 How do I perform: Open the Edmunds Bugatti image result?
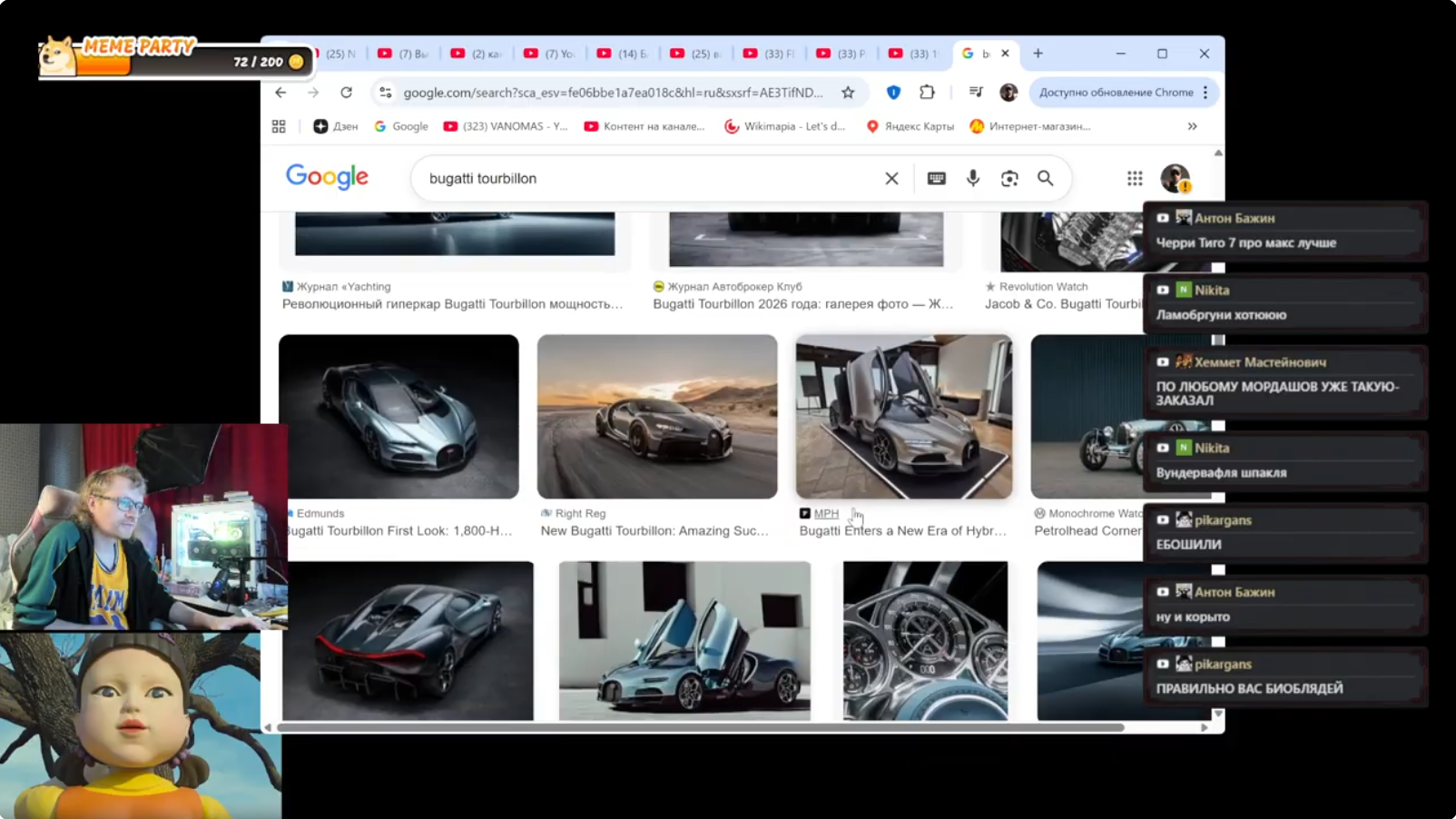click(x=398, y=417)
